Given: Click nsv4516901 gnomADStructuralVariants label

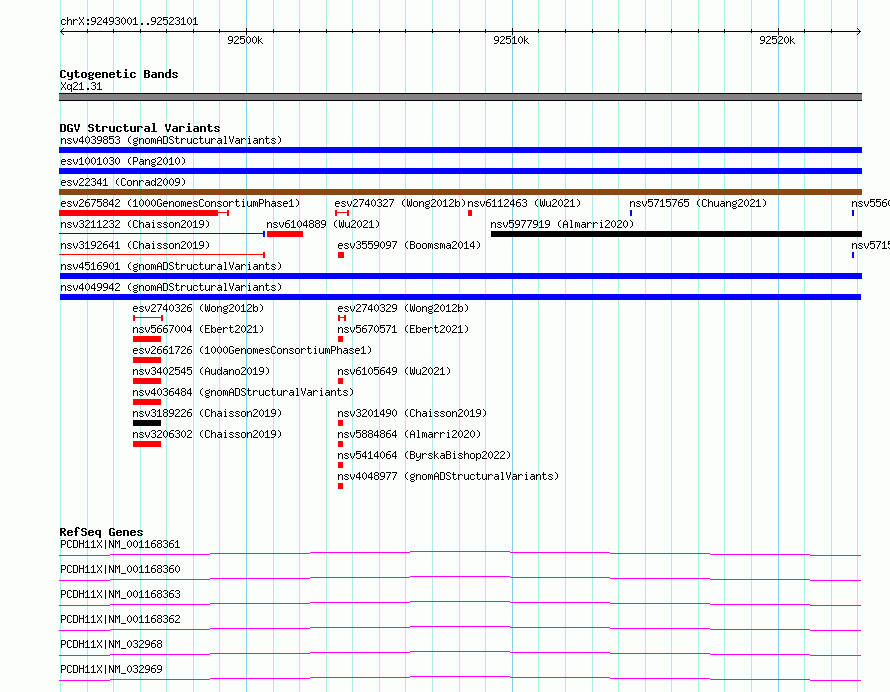Looking at the screenshot, I should (171, 266).
